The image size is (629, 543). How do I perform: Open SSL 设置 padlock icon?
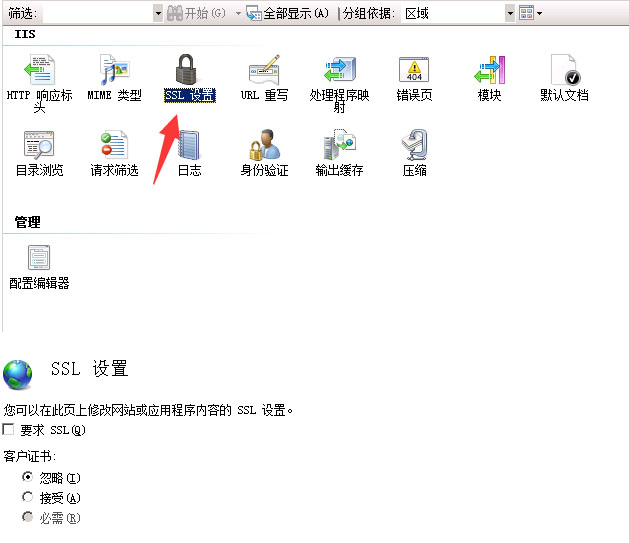(186, 69)
